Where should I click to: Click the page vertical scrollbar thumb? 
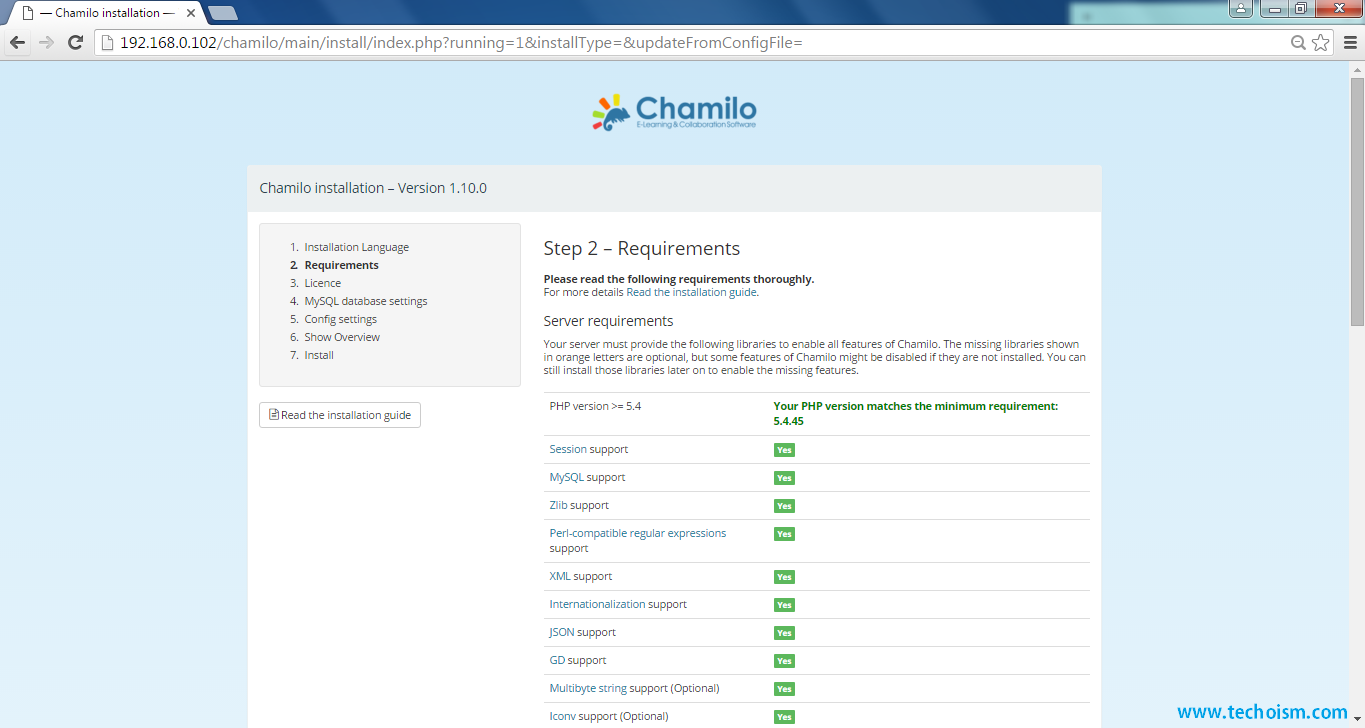point(1357,200)
